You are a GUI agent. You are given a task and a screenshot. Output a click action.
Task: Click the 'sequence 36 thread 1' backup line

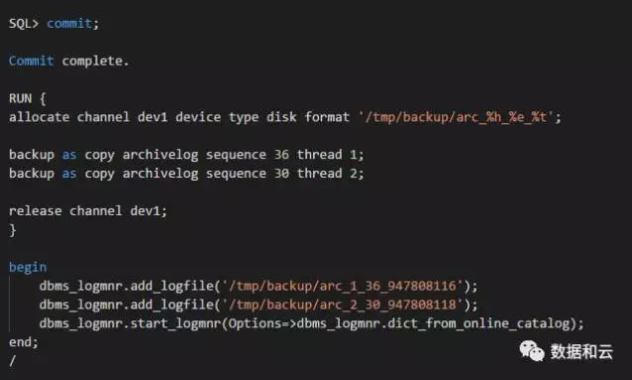pyautogui.click(x=186, y=155)
